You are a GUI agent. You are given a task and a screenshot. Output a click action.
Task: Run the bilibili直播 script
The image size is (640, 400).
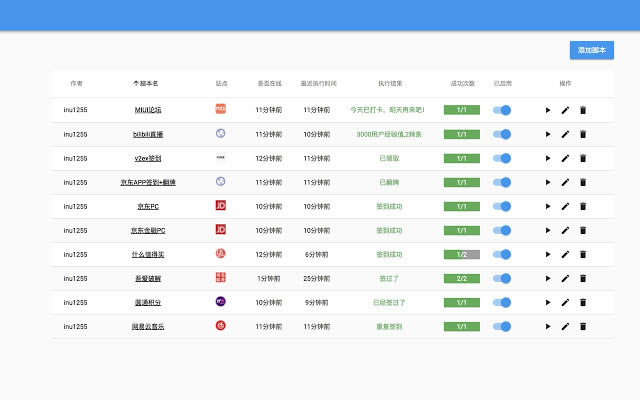coord(548,134)
